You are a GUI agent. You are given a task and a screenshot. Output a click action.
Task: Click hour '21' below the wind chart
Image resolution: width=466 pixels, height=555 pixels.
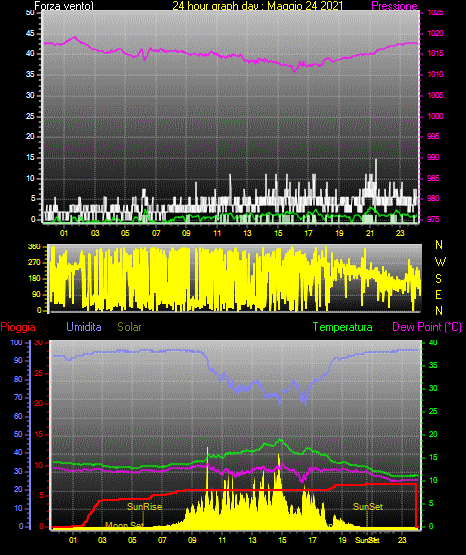[x=370, y=233]
